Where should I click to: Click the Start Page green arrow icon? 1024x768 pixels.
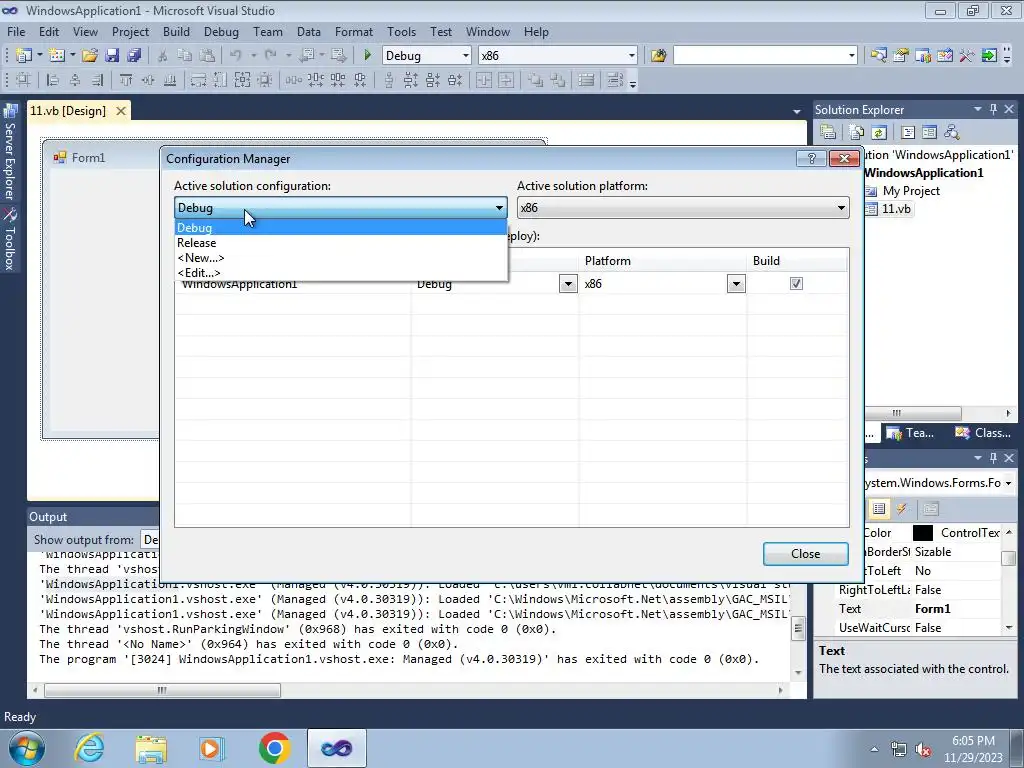tap(989, 56)
